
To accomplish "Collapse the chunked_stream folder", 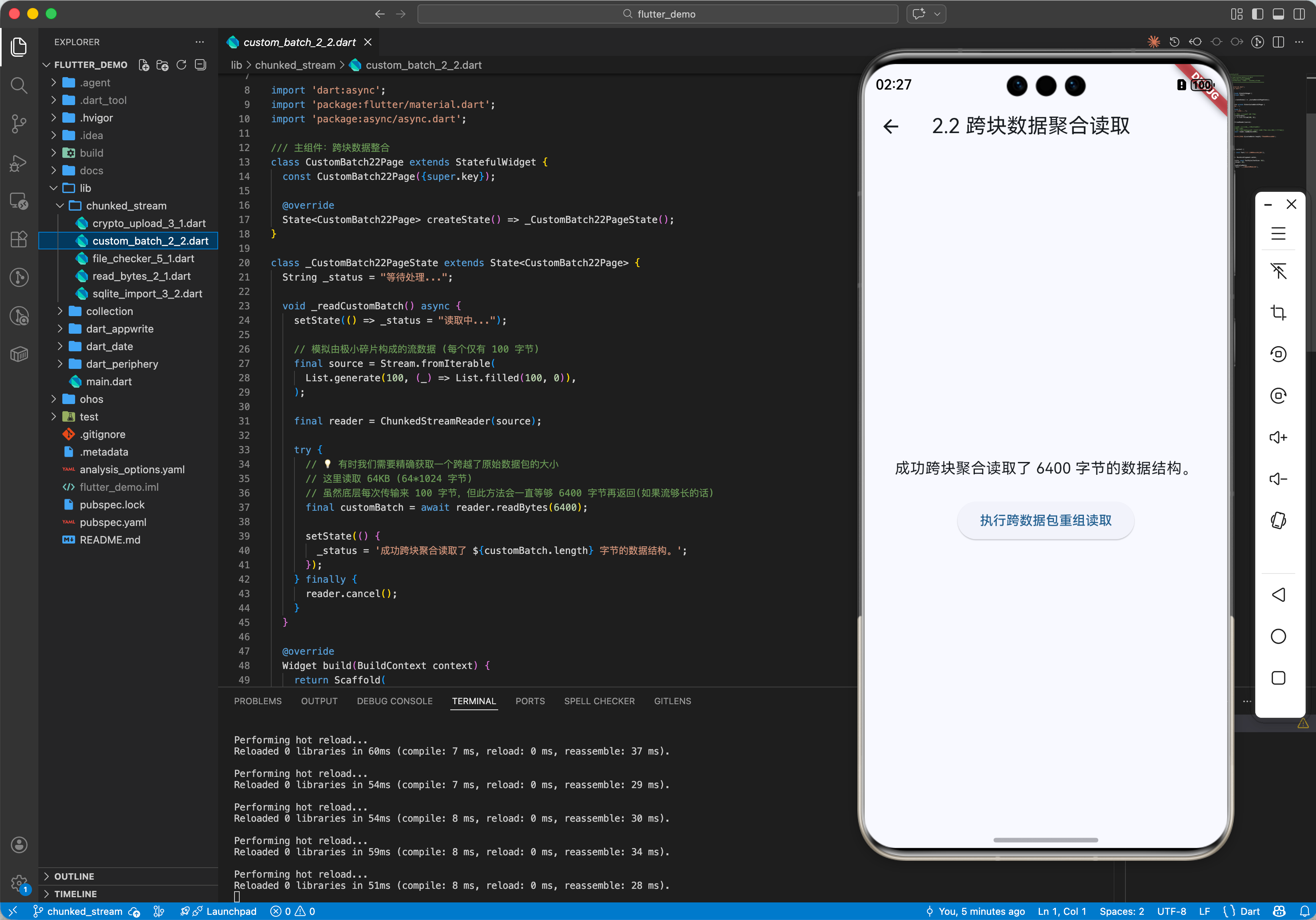I will pos(126,205).
